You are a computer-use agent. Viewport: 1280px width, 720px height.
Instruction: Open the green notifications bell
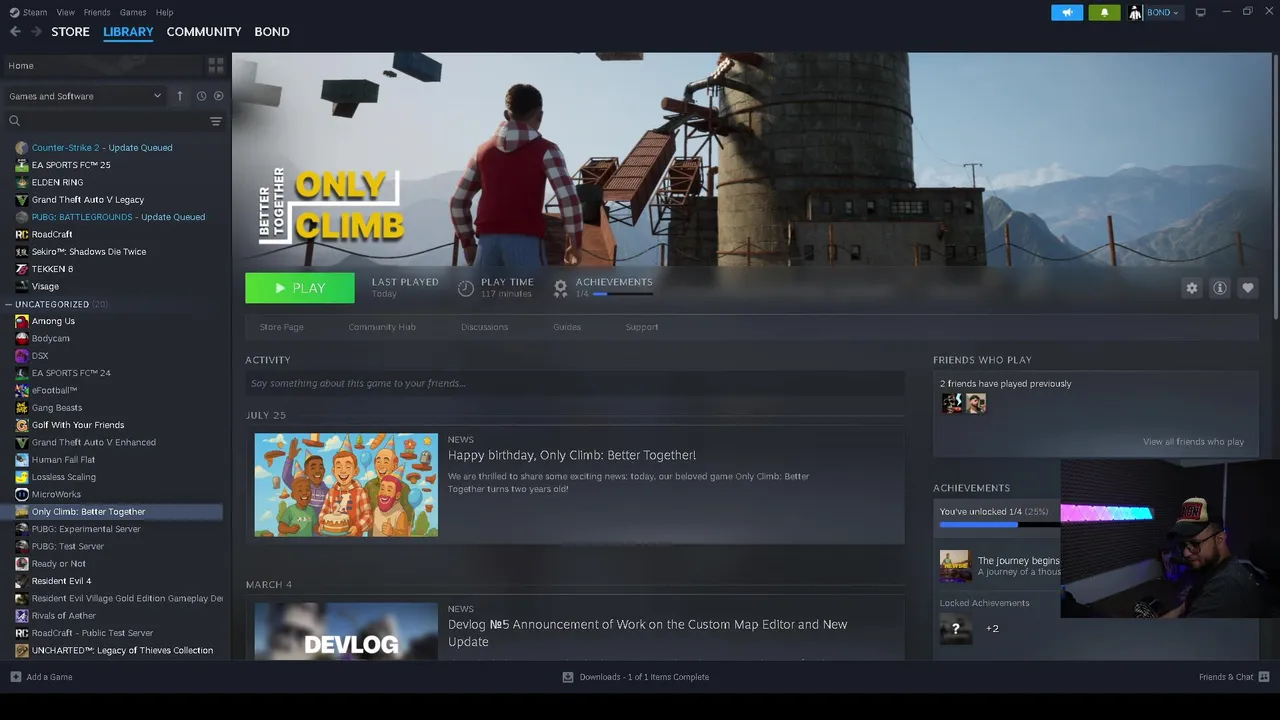pos(1104,12)
